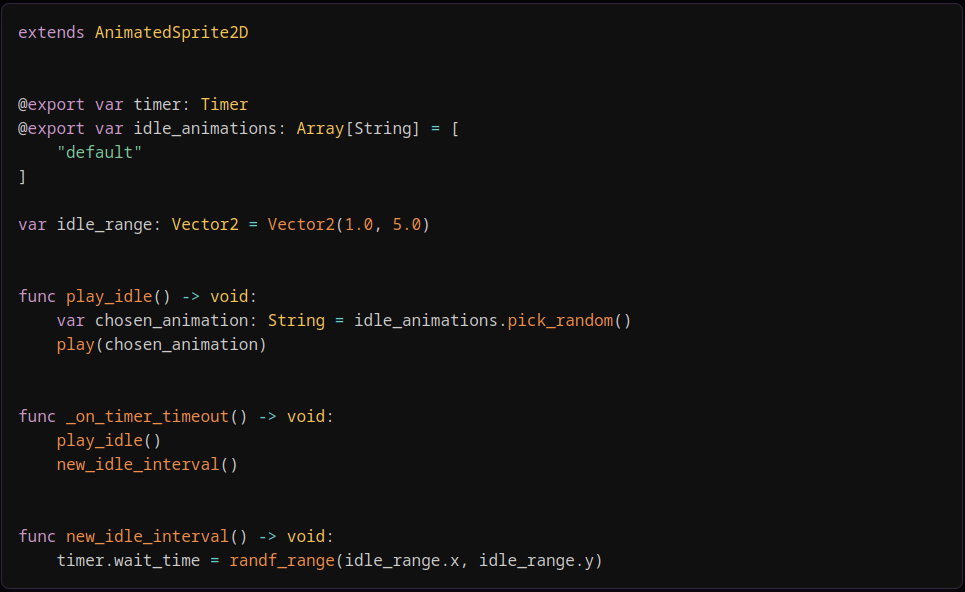Click the indented new_idle_interval() call
This screenshot has height=592, width=965.
pos(147,464)
